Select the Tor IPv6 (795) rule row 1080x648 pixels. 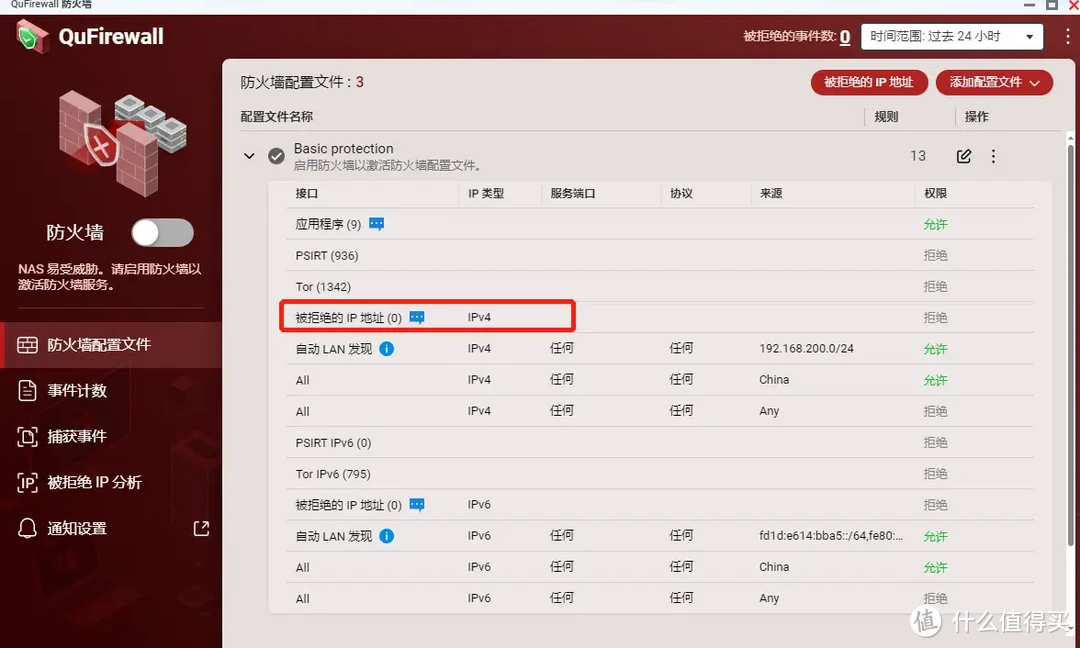click(x=660, y=474)
